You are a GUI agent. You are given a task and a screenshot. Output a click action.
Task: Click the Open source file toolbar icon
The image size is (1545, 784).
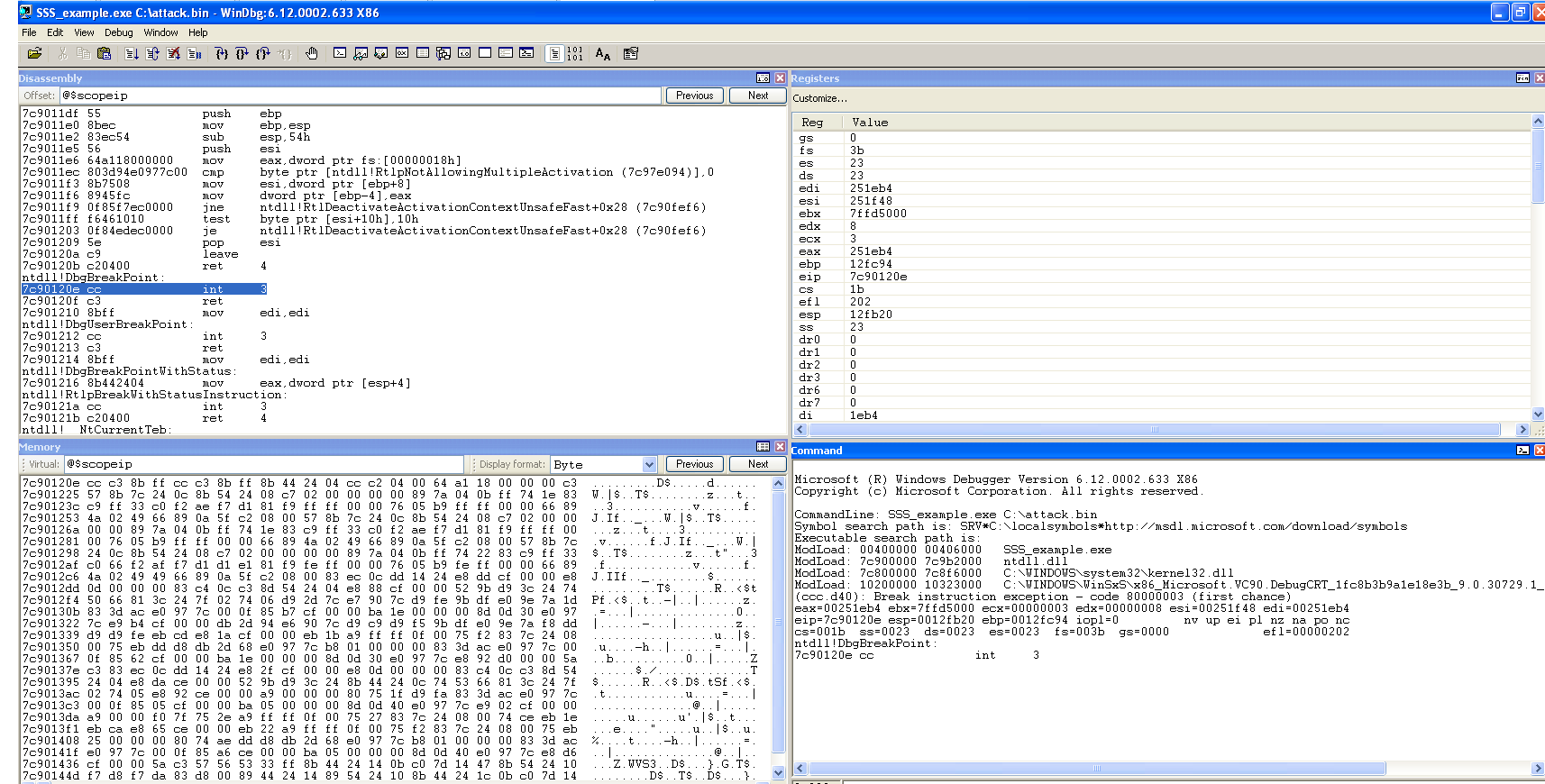35,54
